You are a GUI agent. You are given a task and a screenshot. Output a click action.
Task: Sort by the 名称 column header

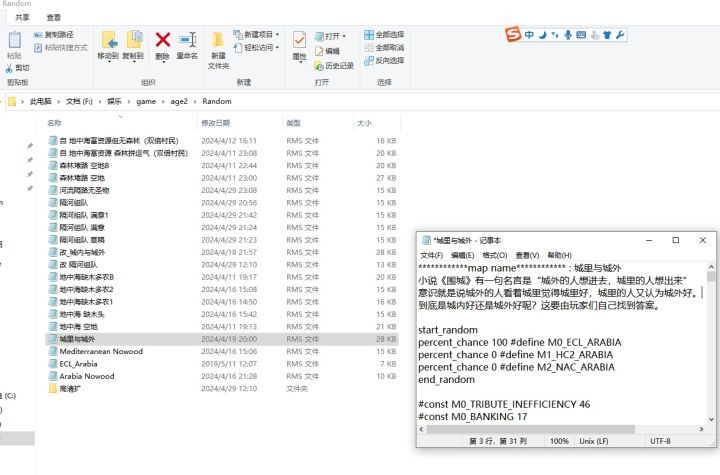coord(54,123)
